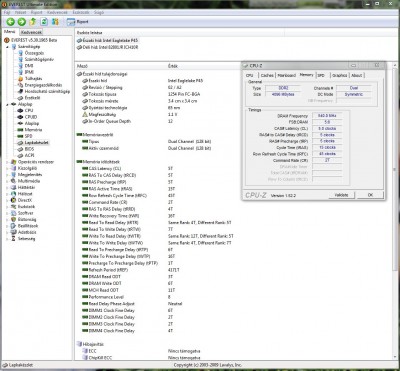Click the Validate button in CPU-Z

coord(341,195)
